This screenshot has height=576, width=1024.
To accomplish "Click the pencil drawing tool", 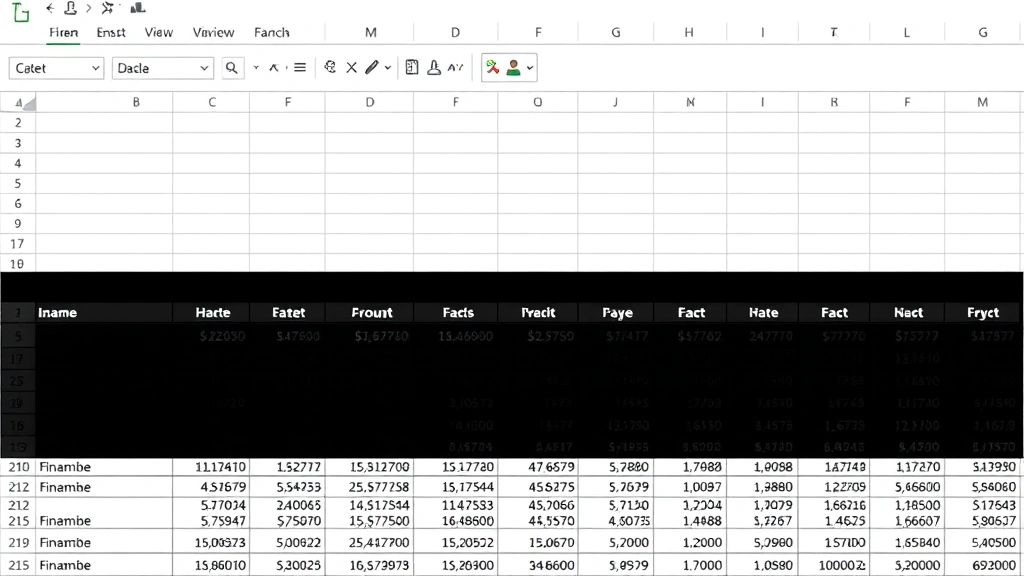I will (372, 68).
